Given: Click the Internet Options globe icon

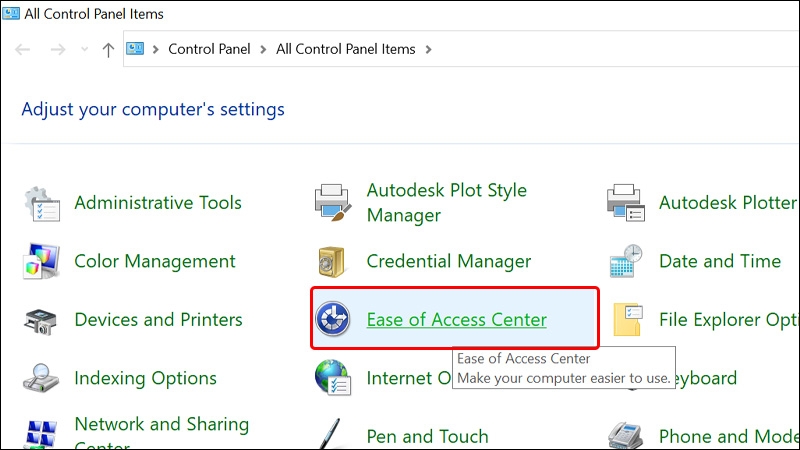Looking at the screenshot, I should (x=333, y=378).
